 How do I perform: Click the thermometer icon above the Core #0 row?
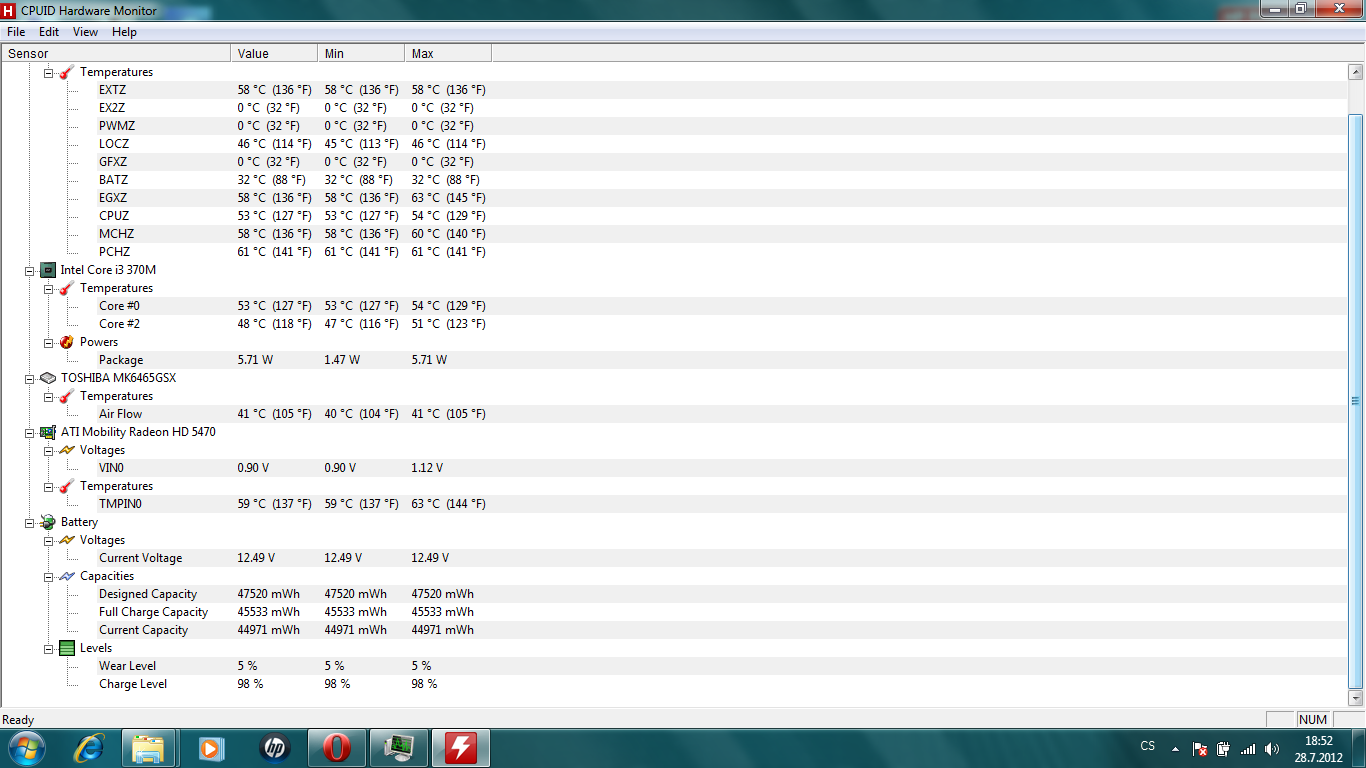coord(67,288)
